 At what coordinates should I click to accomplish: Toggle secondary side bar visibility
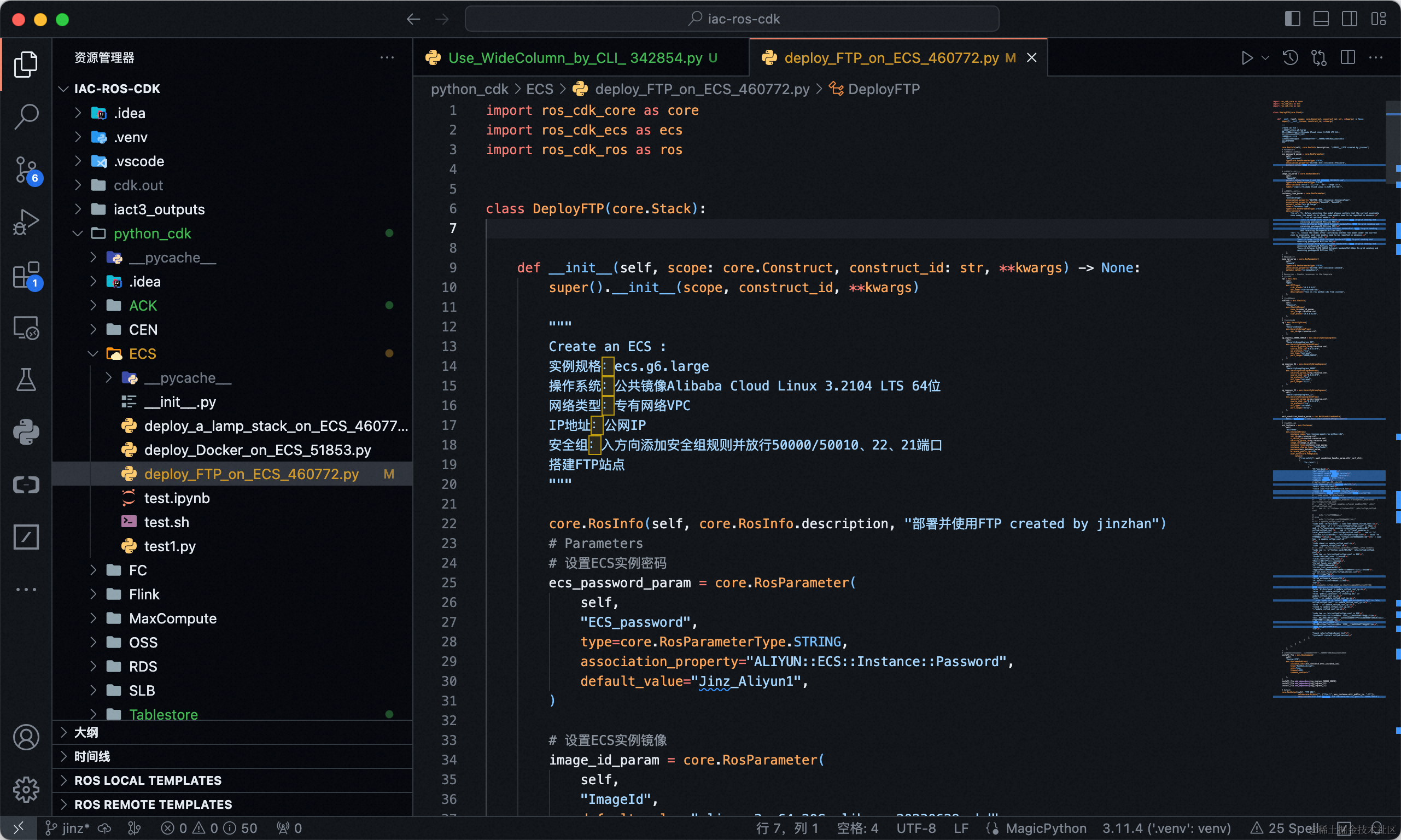pos(1350,19)
